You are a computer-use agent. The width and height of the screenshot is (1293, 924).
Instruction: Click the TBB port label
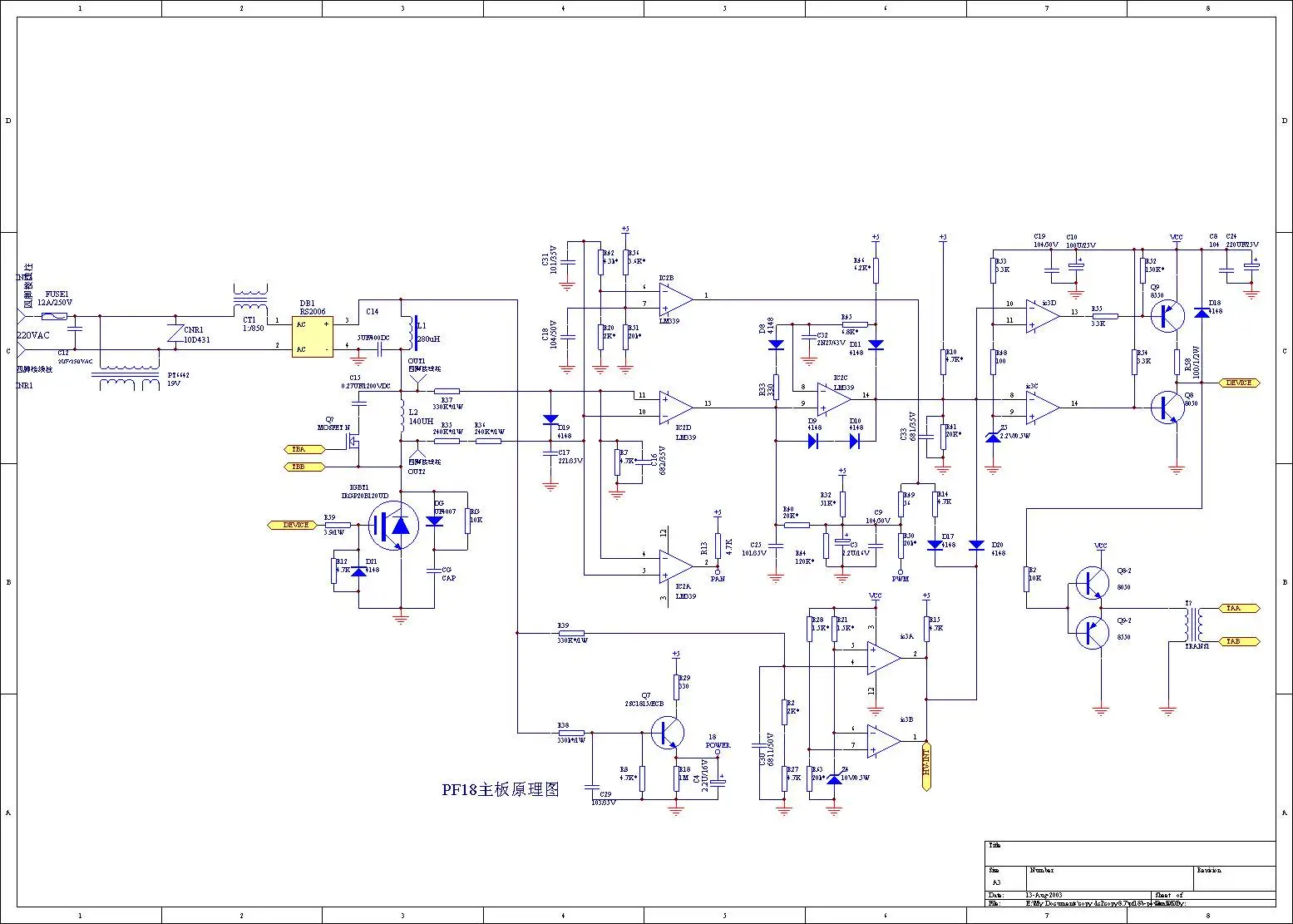304,467
